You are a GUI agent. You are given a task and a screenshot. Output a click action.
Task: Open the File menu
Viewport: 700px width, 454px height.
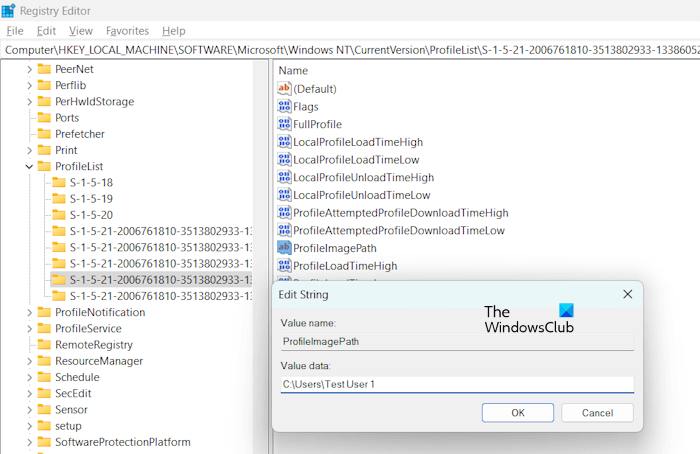15,31
